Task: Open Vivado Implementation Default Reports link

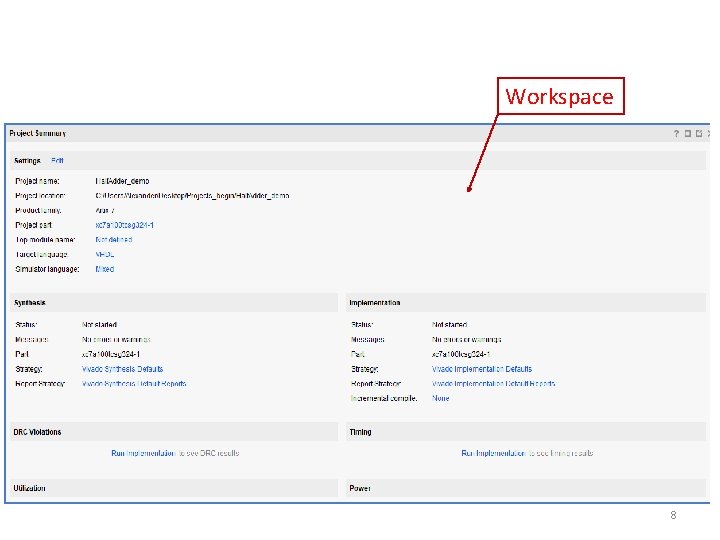Action: tap(494, 384)
